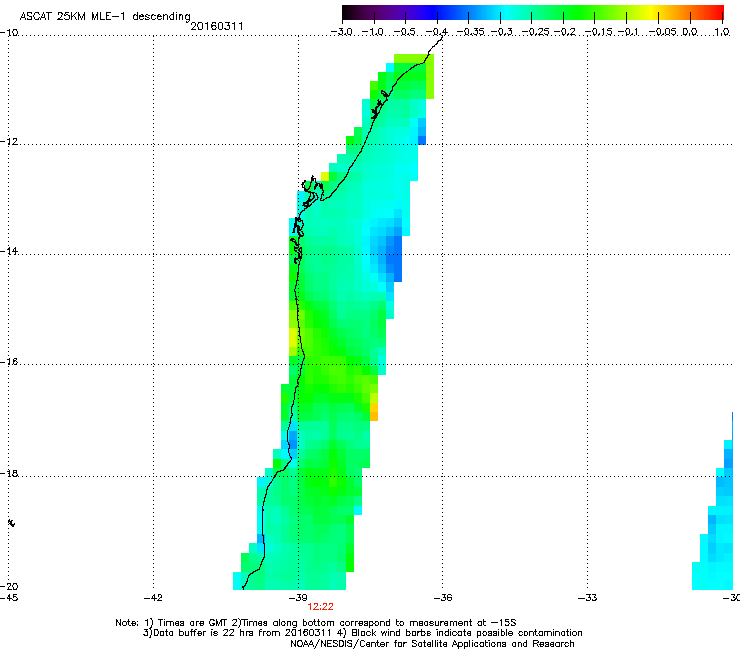This screenshot has width=740, height=650.
Task: Click the -1.0 color scale label
Action: point(373,32)
